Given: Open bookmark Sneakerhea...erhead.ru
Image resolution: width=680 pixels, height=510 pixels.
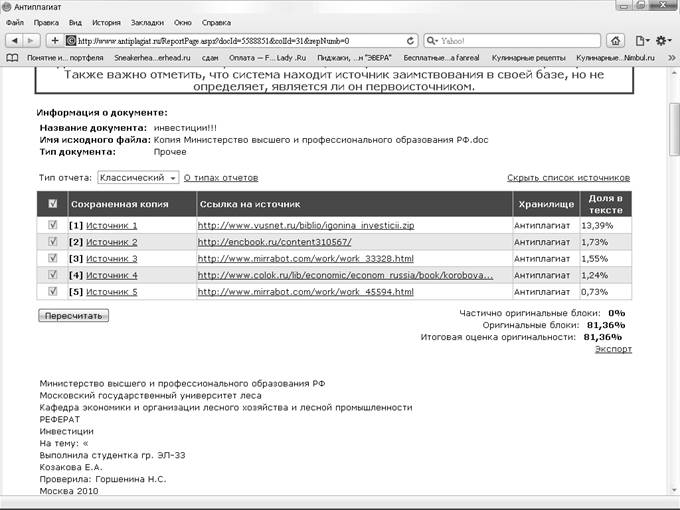Looking at the screenshot, I should (x=152, y=58).
